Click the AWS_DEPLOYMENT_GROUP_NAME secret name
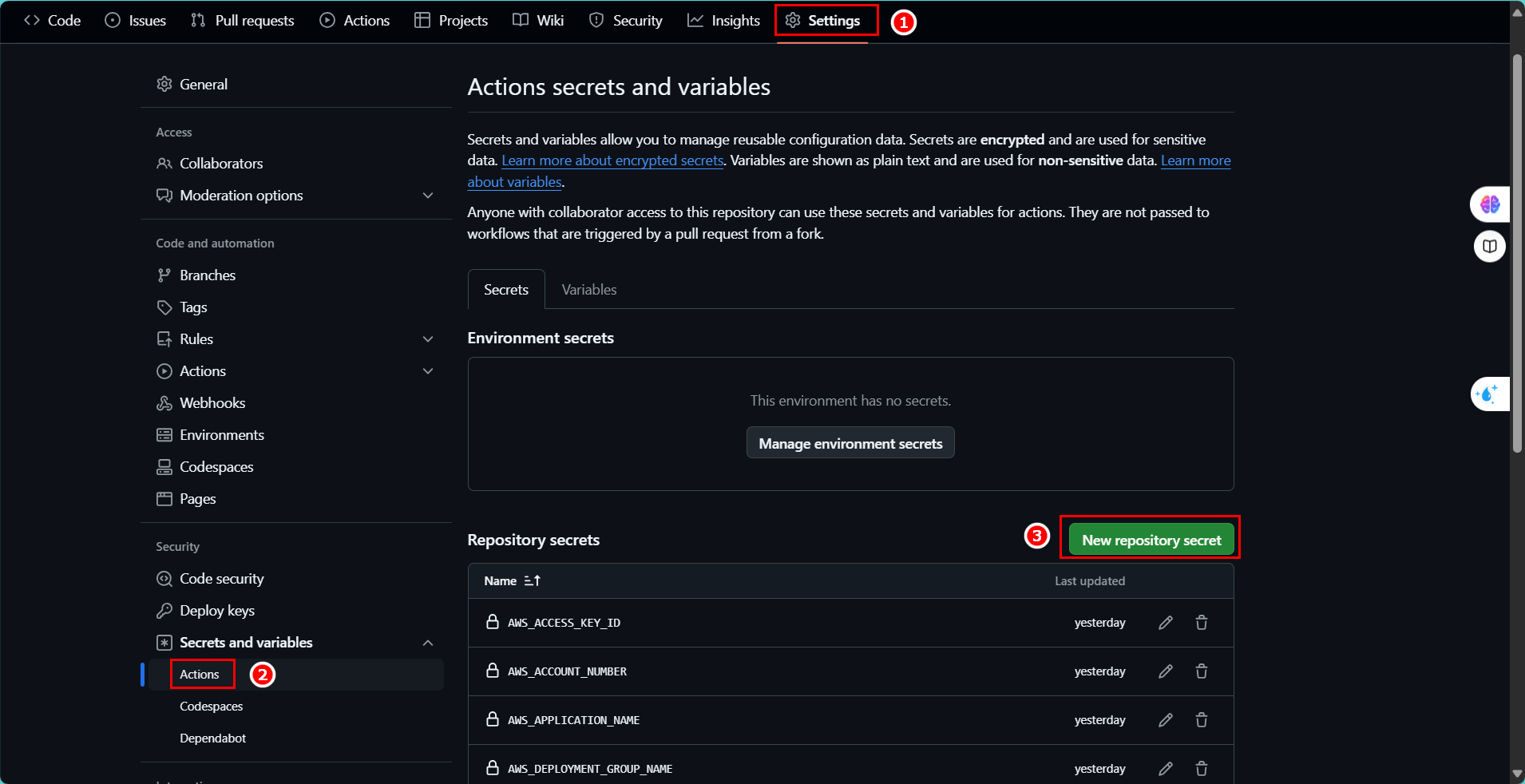 coord(590,769)
